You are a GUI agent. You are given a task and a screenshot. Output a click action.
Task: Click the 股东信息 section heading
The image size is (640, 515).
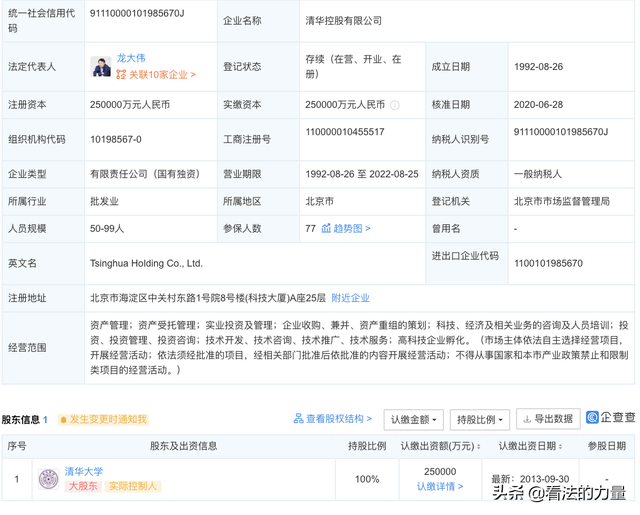pyautogui.click(x=21, y=420)
